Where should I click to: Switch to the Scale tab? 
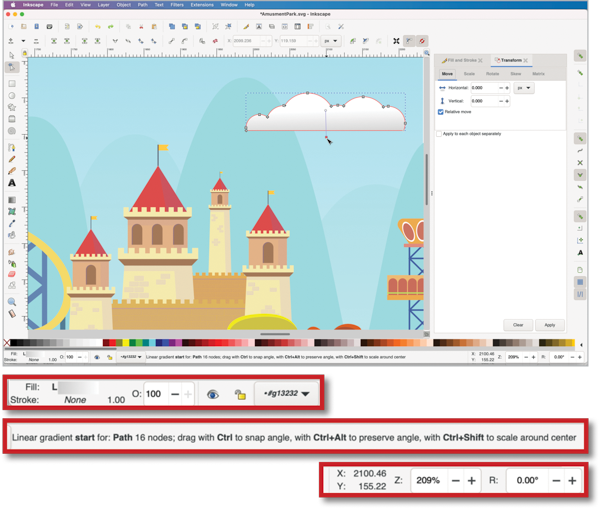tap(469, 73)
